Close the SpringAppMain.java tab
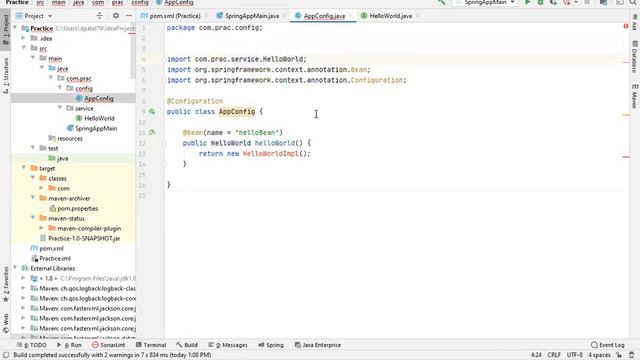Viewport: 640px width, 360px height. click(x=285, y=16)
